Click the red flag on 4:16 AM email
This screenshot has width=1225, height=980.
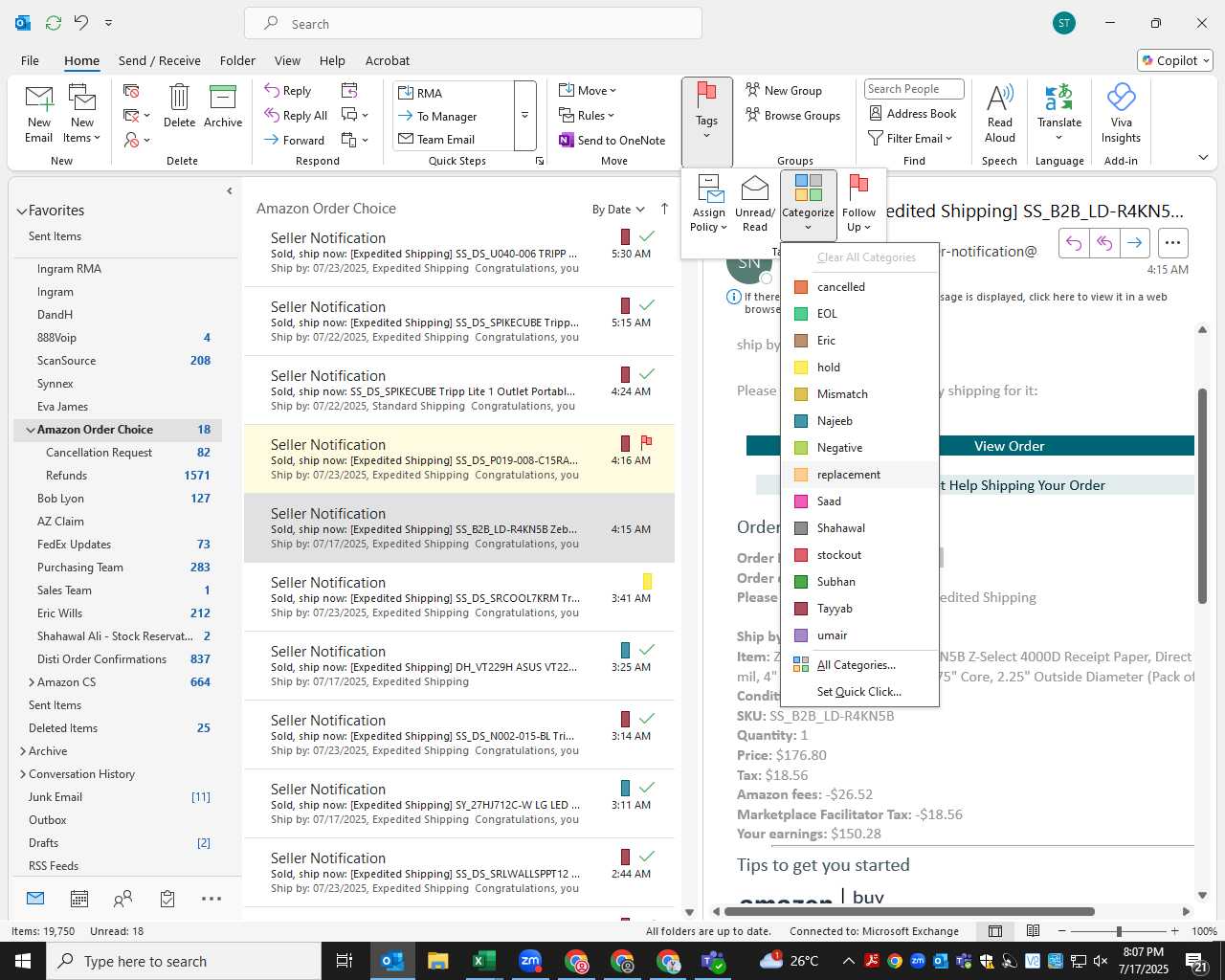point(647,442)
